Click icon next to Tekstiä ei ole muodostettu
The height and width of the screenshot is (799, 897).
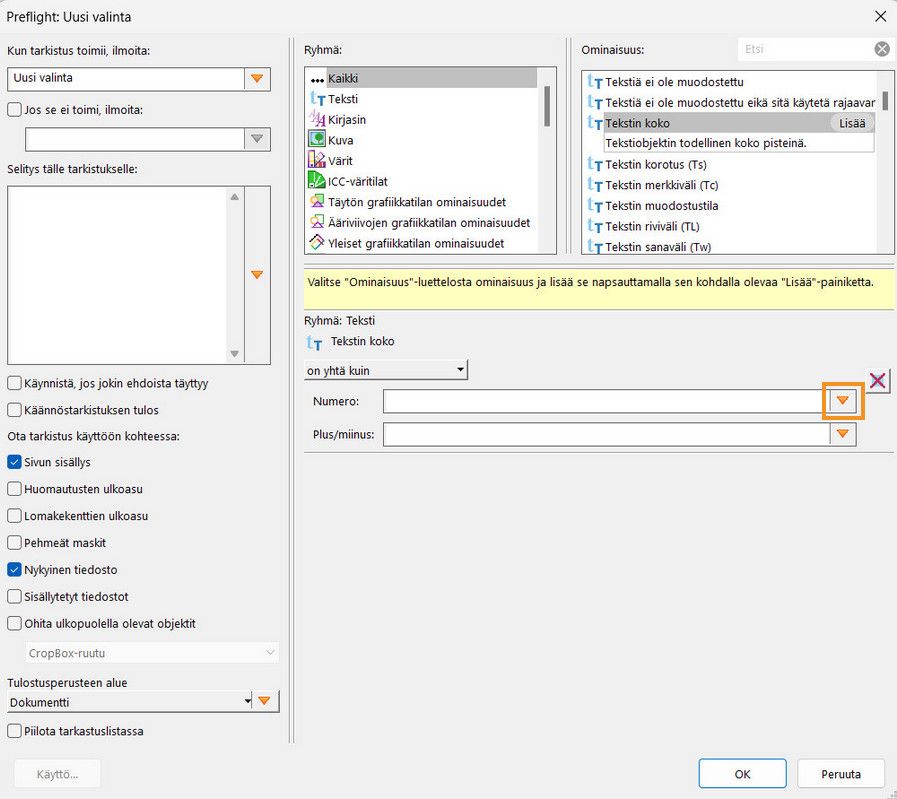(x=595, y=82)
